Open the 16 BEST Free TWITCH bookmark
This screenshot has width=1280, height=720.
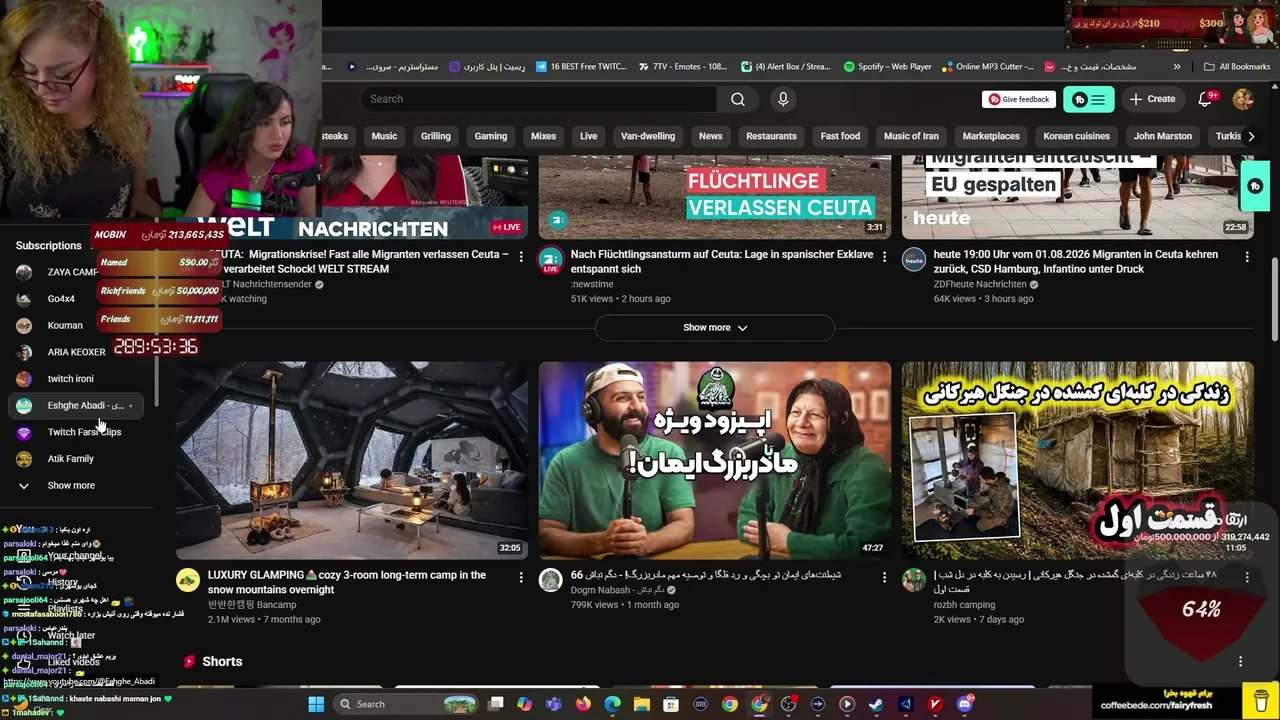tap(581, 67)
